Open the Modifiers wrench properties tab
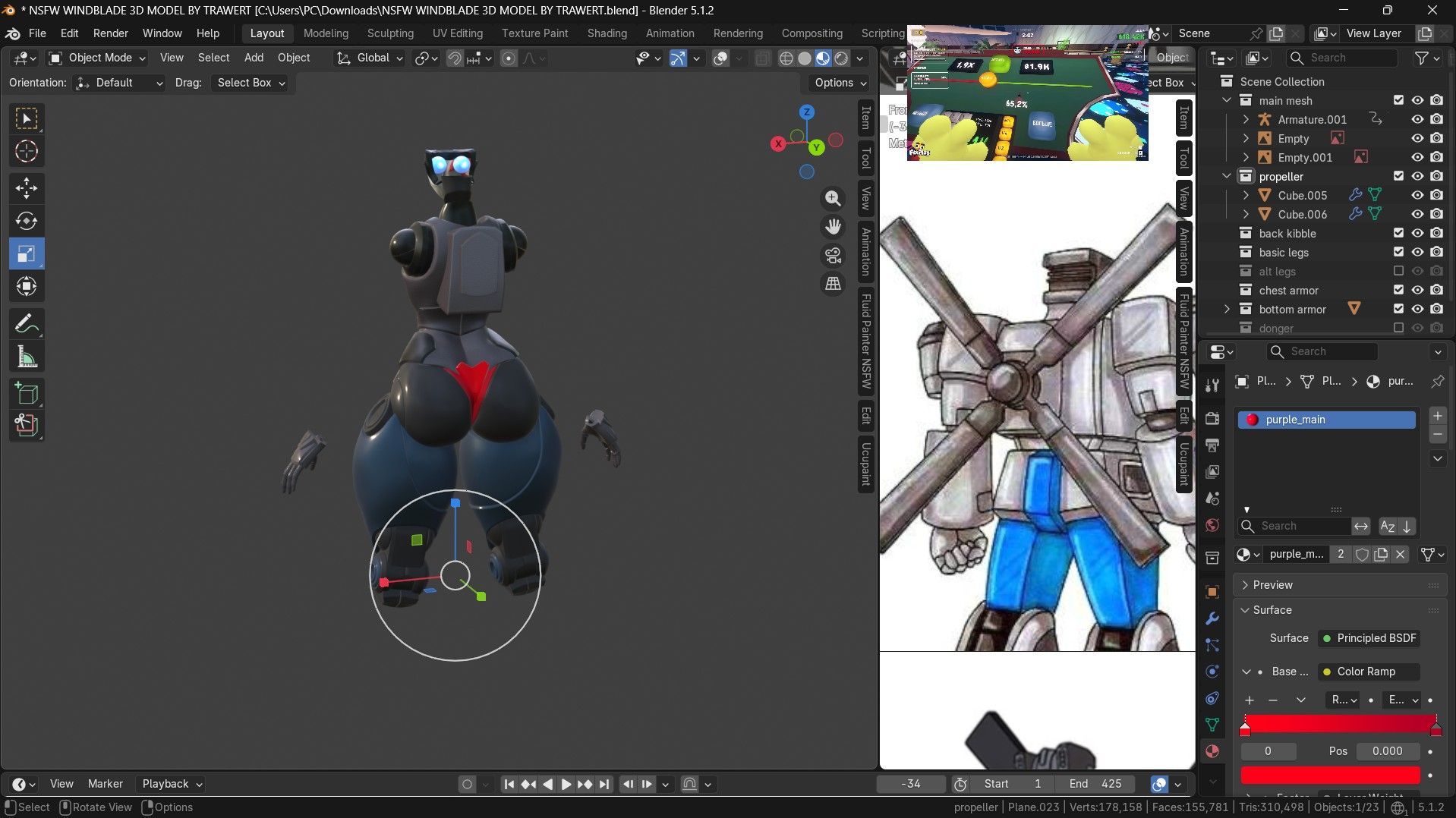1456x818 pixels. (x=1212, y=618)
